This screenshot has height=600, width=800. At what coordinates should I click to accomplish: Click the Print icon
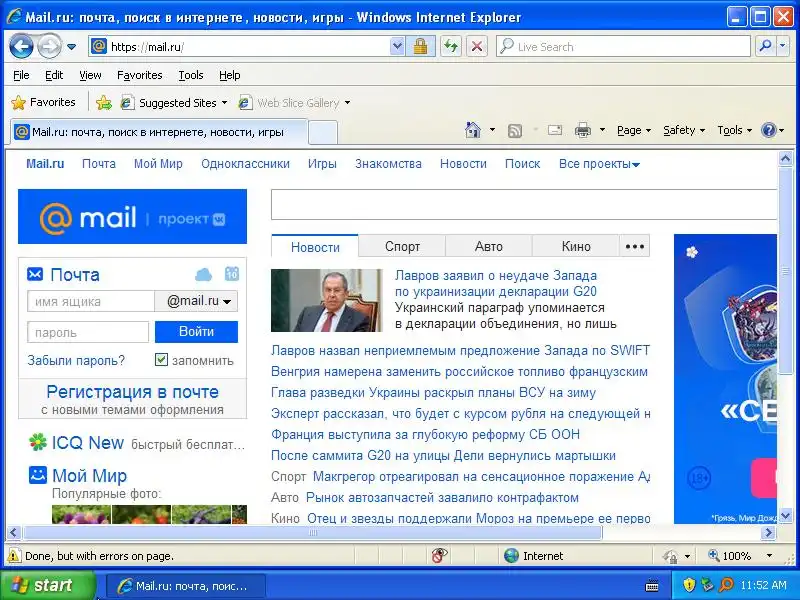583,131
